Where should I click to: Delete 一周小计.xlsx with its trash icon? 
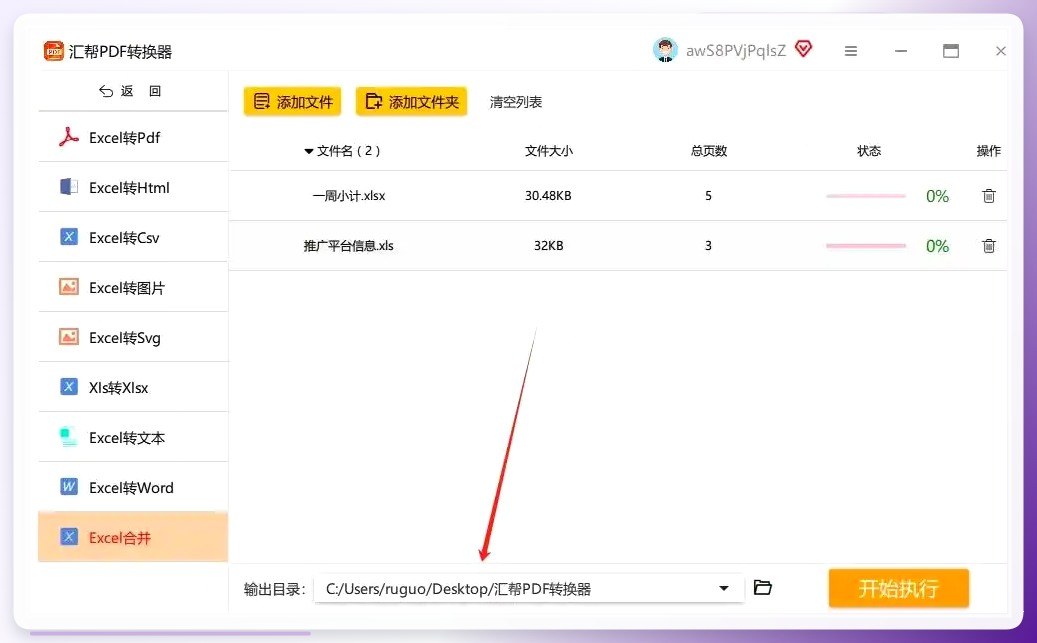pyautogui.click(x=989, y=196)
